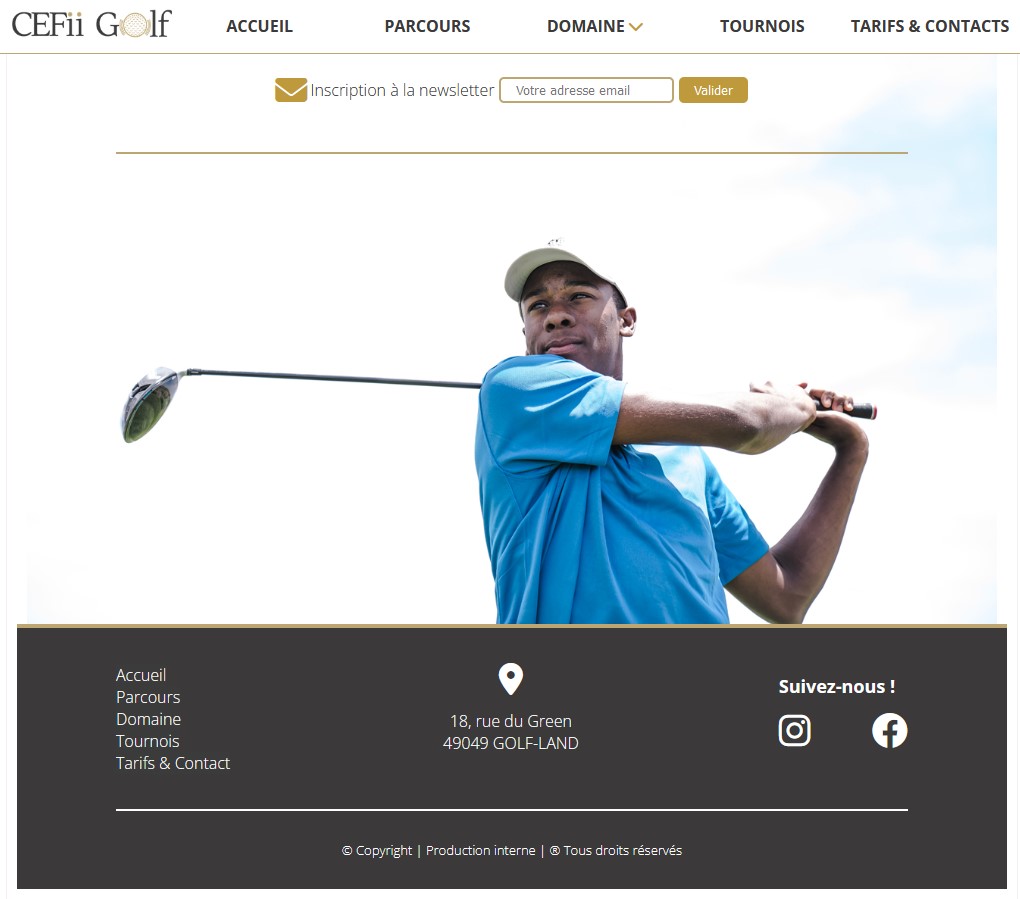Open the Instagram icon in the footer
This screenshot has height=899, width=1020.
click(x=794, y=731)
